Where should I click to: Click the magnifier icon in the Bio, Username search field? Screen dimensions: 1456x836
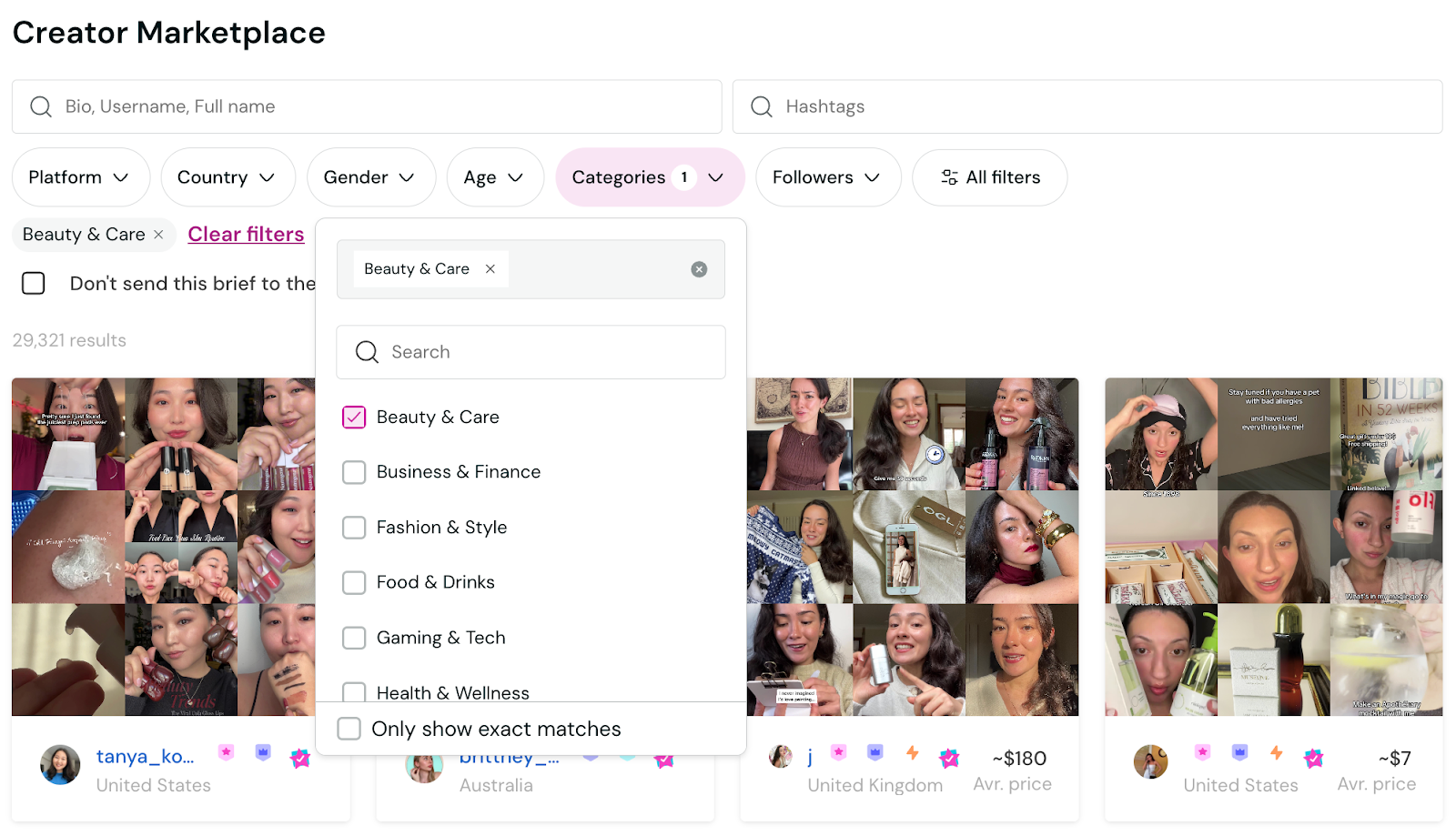click(x=40, y=106)
